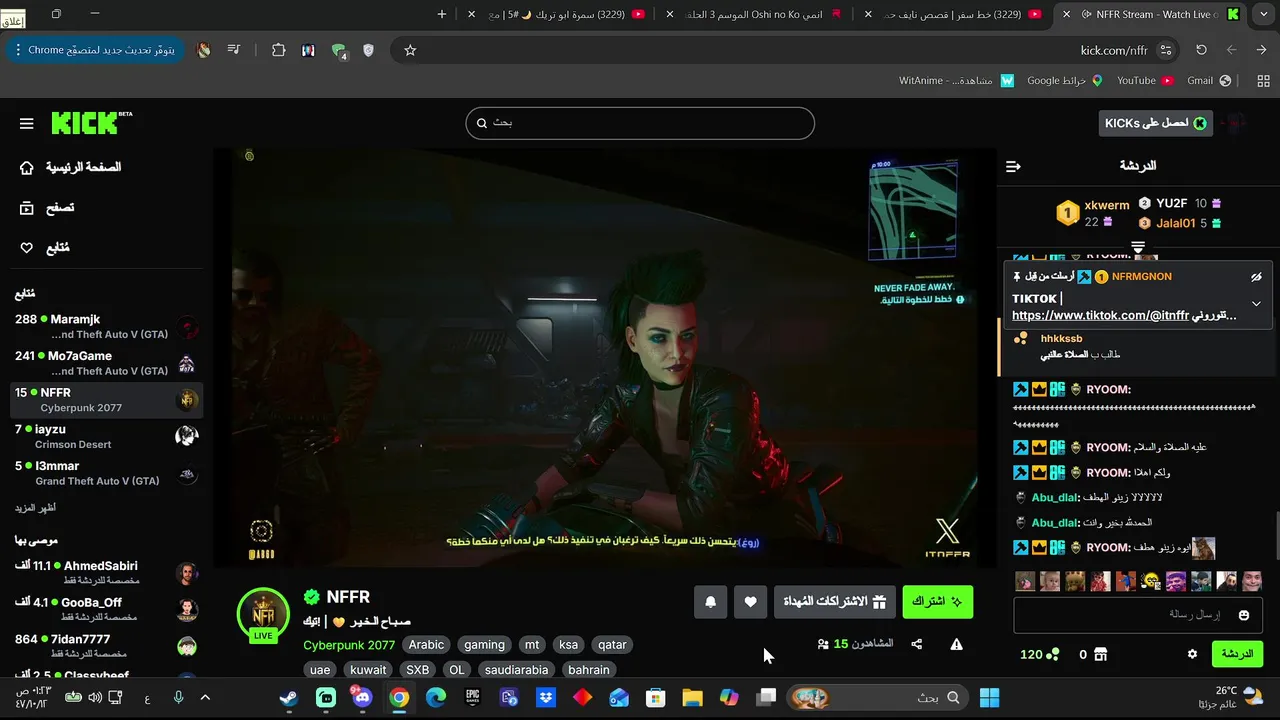Click the 120 KICKs balance icon
Image resolution: width=1280 pixels, height=720 pixels.
[1052, 655]
